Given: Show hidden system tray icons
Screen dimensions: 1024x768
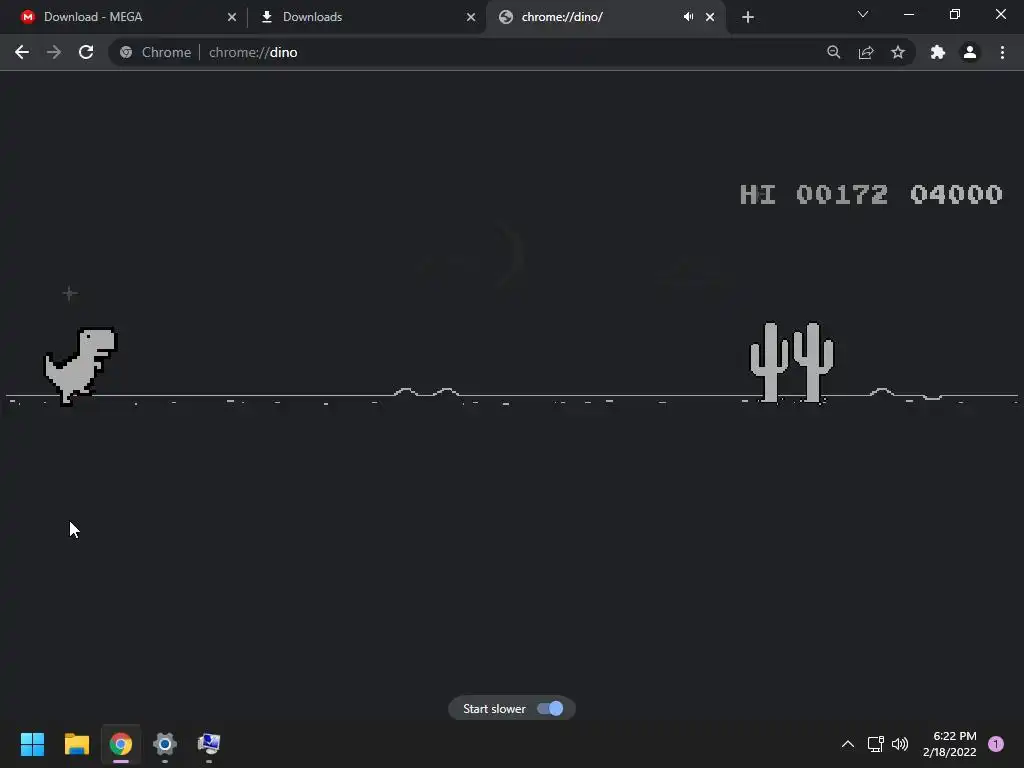Looking at the screenshot, I should [848, 744].
